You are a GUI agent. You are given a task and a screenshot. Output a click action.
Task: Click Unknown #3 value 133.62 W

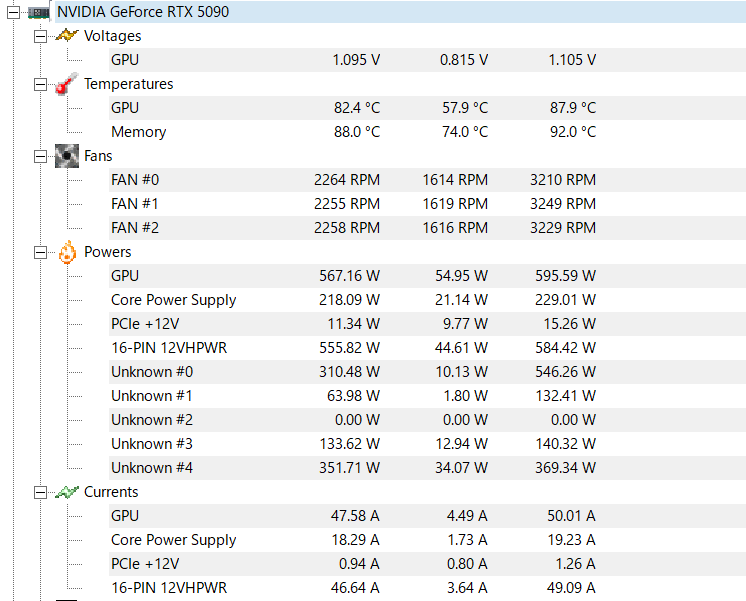point(349,444)
